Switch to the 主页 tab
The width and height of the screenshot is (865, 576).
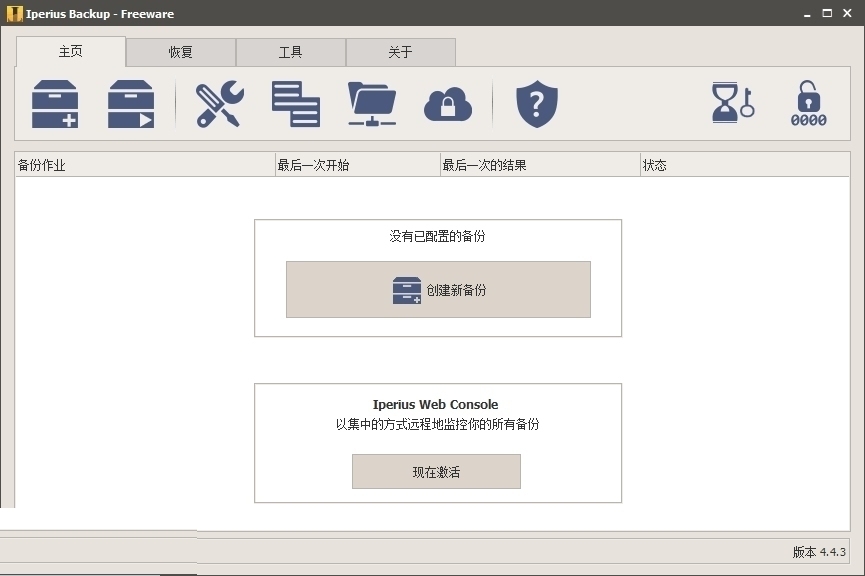click(71, 52)
